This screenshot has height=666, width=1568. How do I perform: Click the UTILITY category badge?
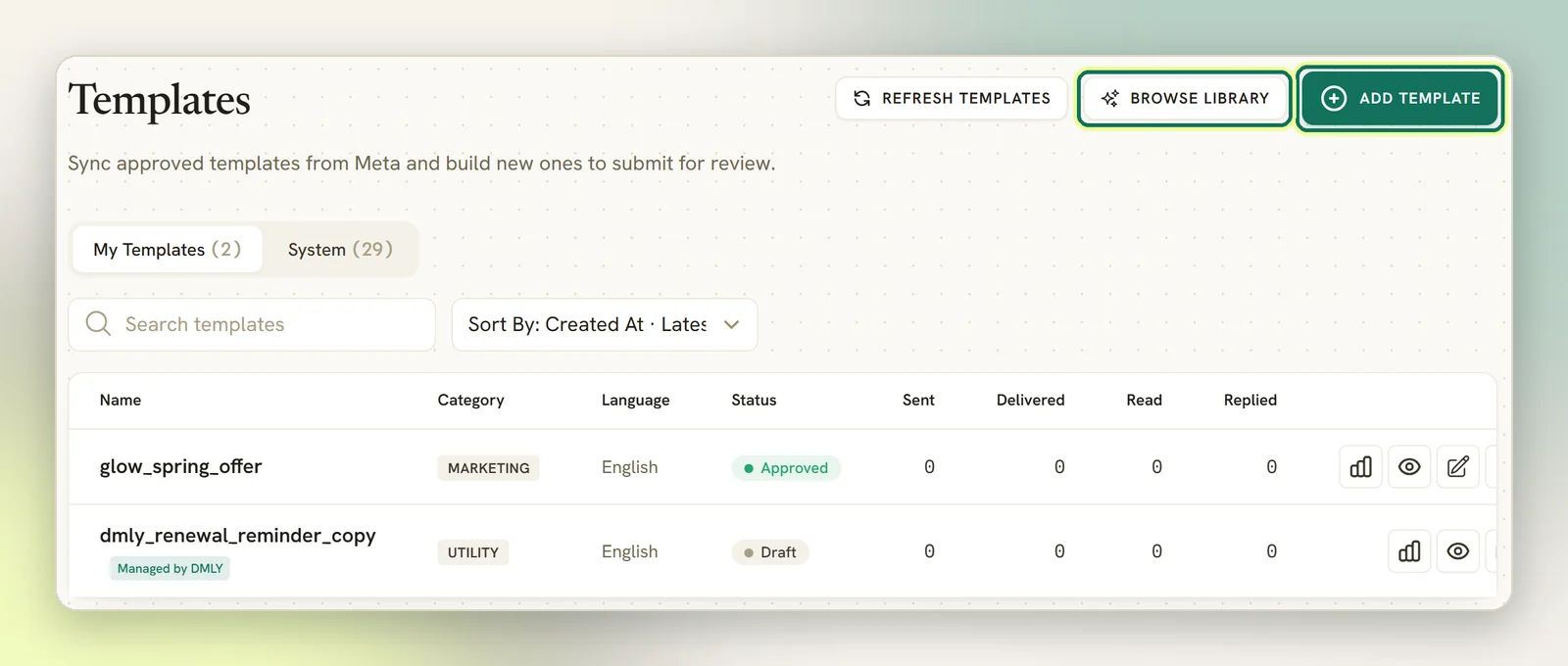click(472, 552)
